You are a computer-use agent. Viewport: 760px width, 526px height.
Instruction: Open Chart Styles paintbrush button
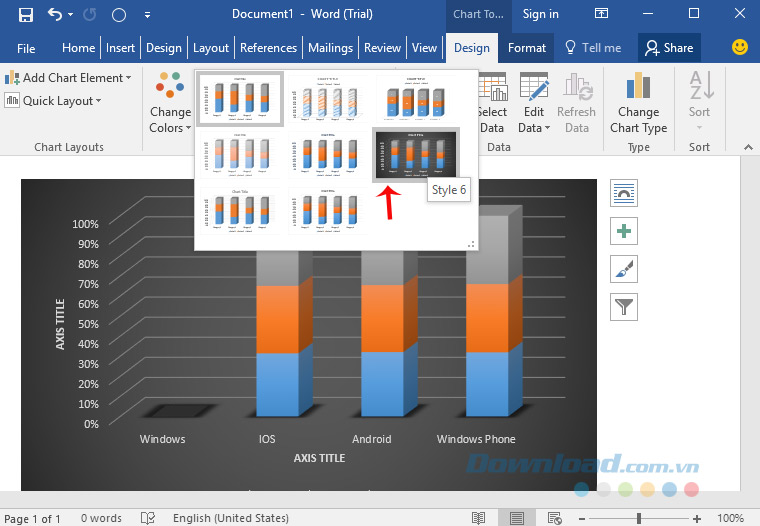tap(624, 268)
